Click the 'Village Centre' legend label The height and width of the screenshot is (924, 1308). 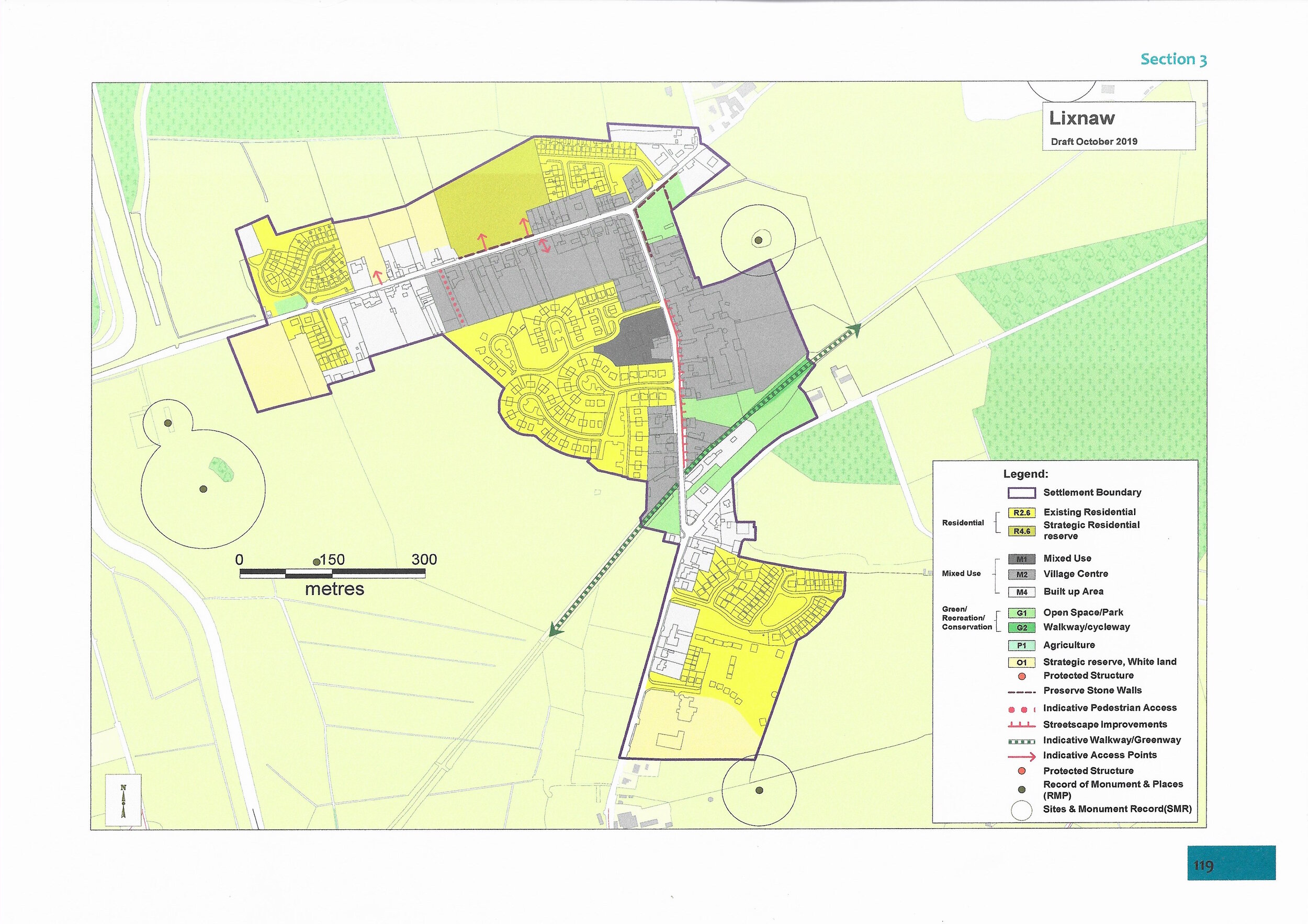(1076, 574)
